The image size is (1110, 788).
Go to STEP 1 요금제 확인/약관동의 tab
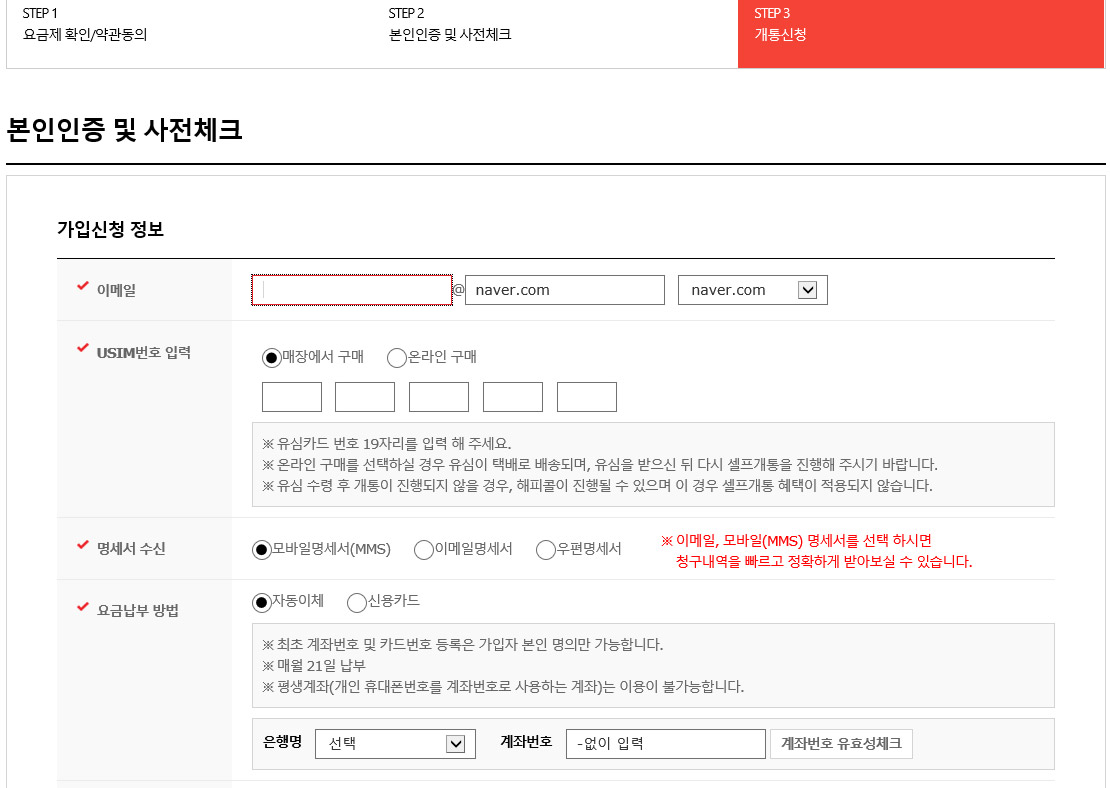click(189, 34)
